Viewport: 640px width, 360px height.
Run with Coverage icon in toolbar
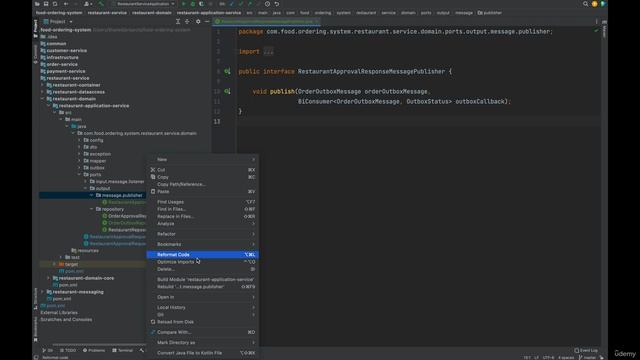point(202,4)
